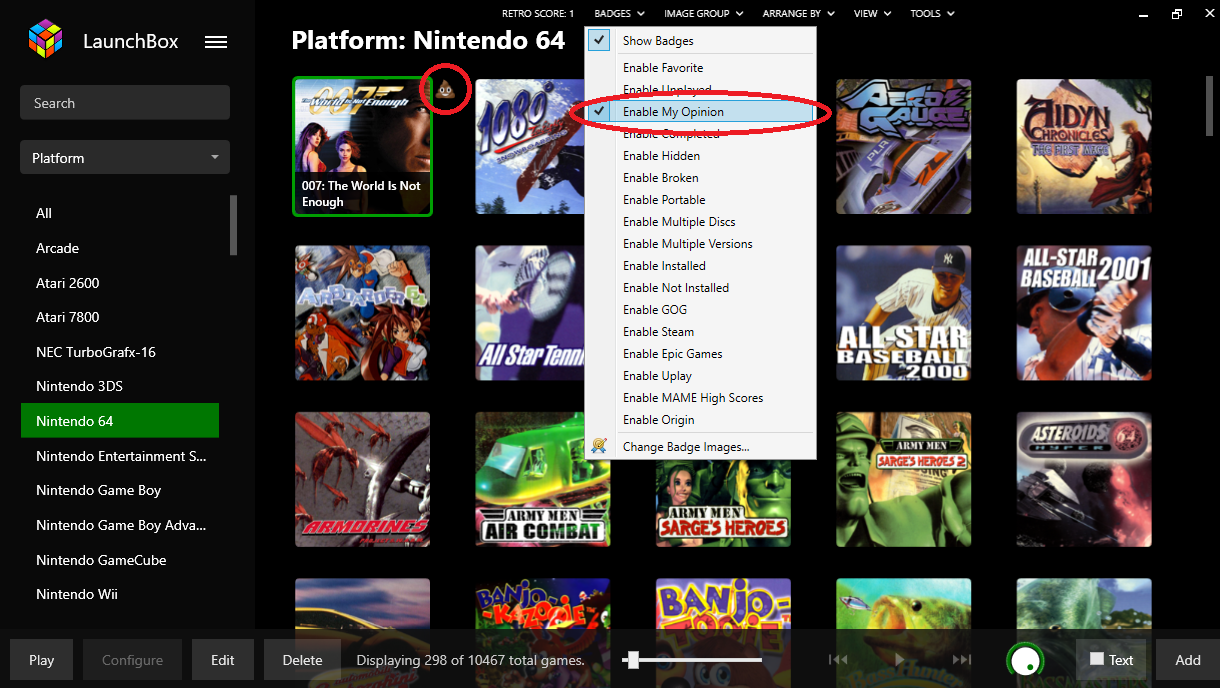Click the poop badge on 007 cover
The height and width of the screenshot is (688, 1220).
(445, 92)
